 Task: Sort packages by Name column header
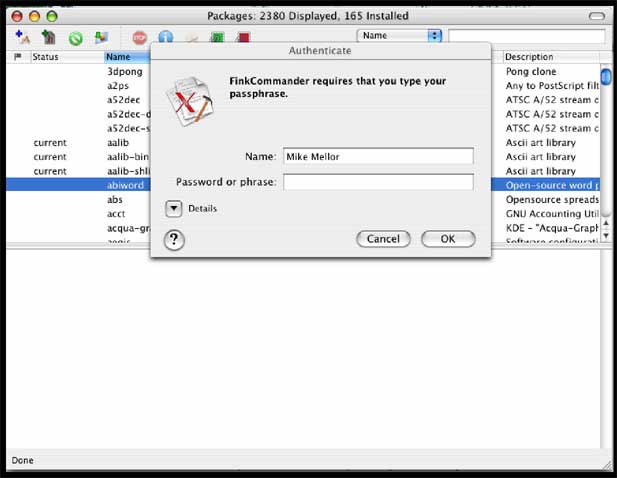click(x=127, y=57)
